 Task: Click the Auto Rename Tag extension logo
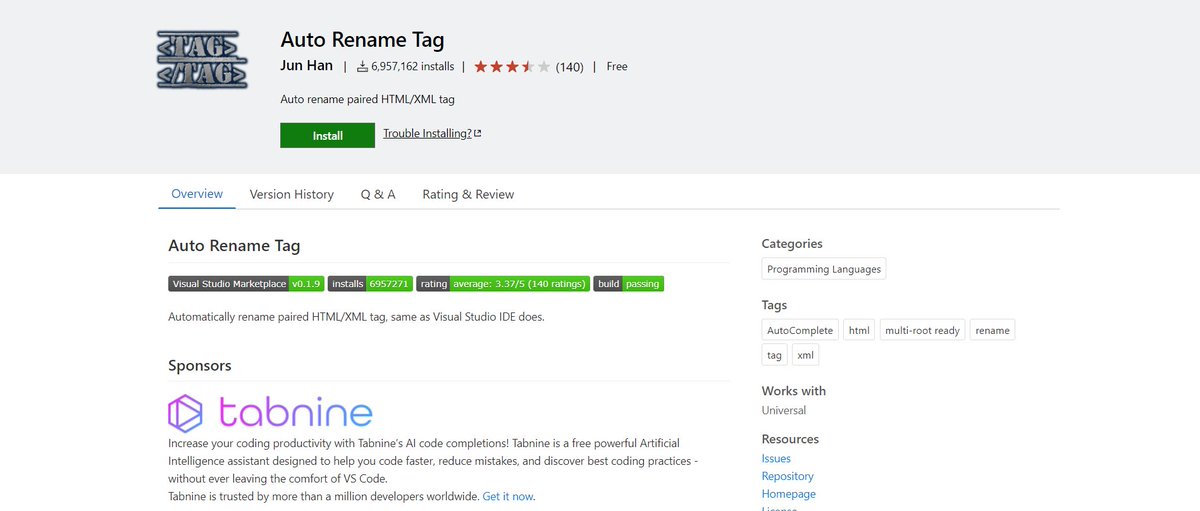click(x=202, y=60)
